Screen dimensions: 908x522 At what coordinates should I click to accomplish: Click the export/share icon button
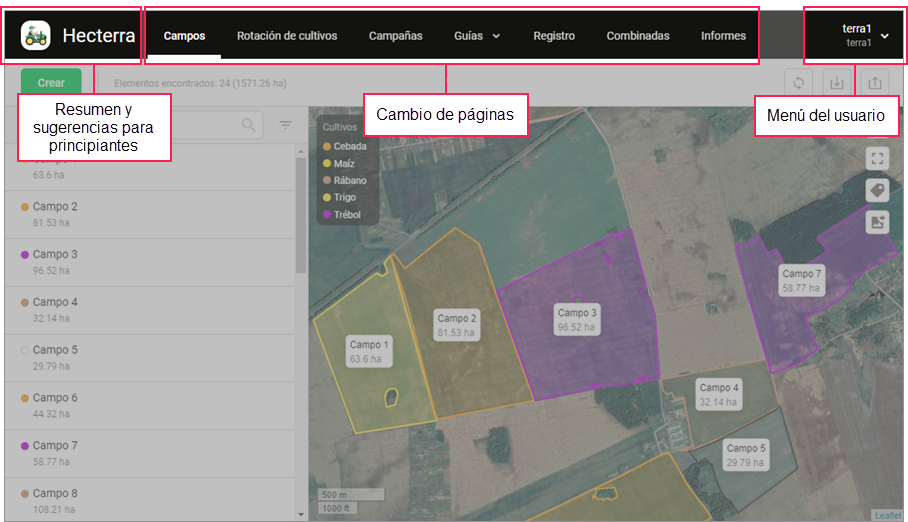pyautogui.click(x=875, y=83)
